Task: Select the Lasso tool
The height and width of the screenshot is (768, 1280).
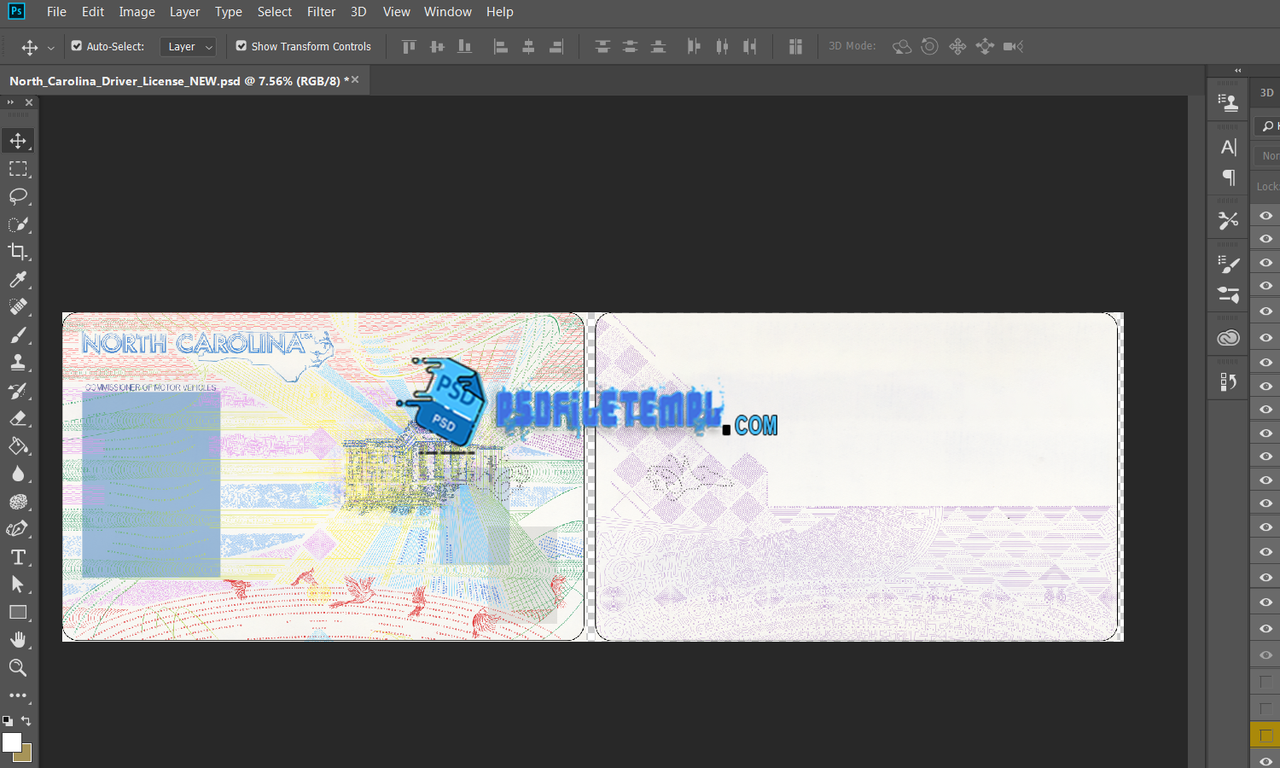Action: (x=18, y=196)
